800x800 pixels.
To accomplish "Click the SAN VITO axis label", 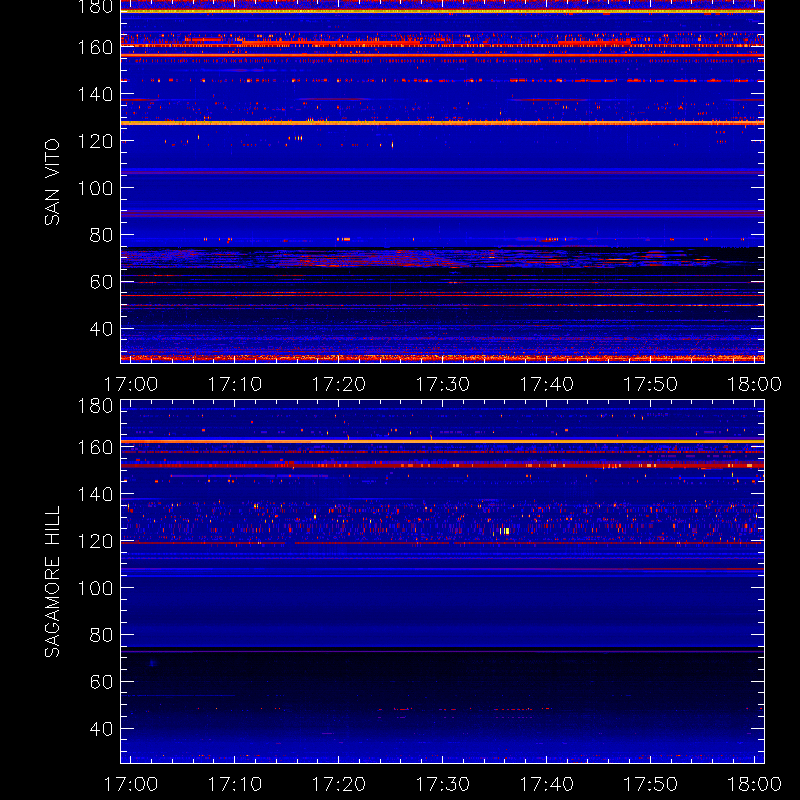I will tap(52, 182).
